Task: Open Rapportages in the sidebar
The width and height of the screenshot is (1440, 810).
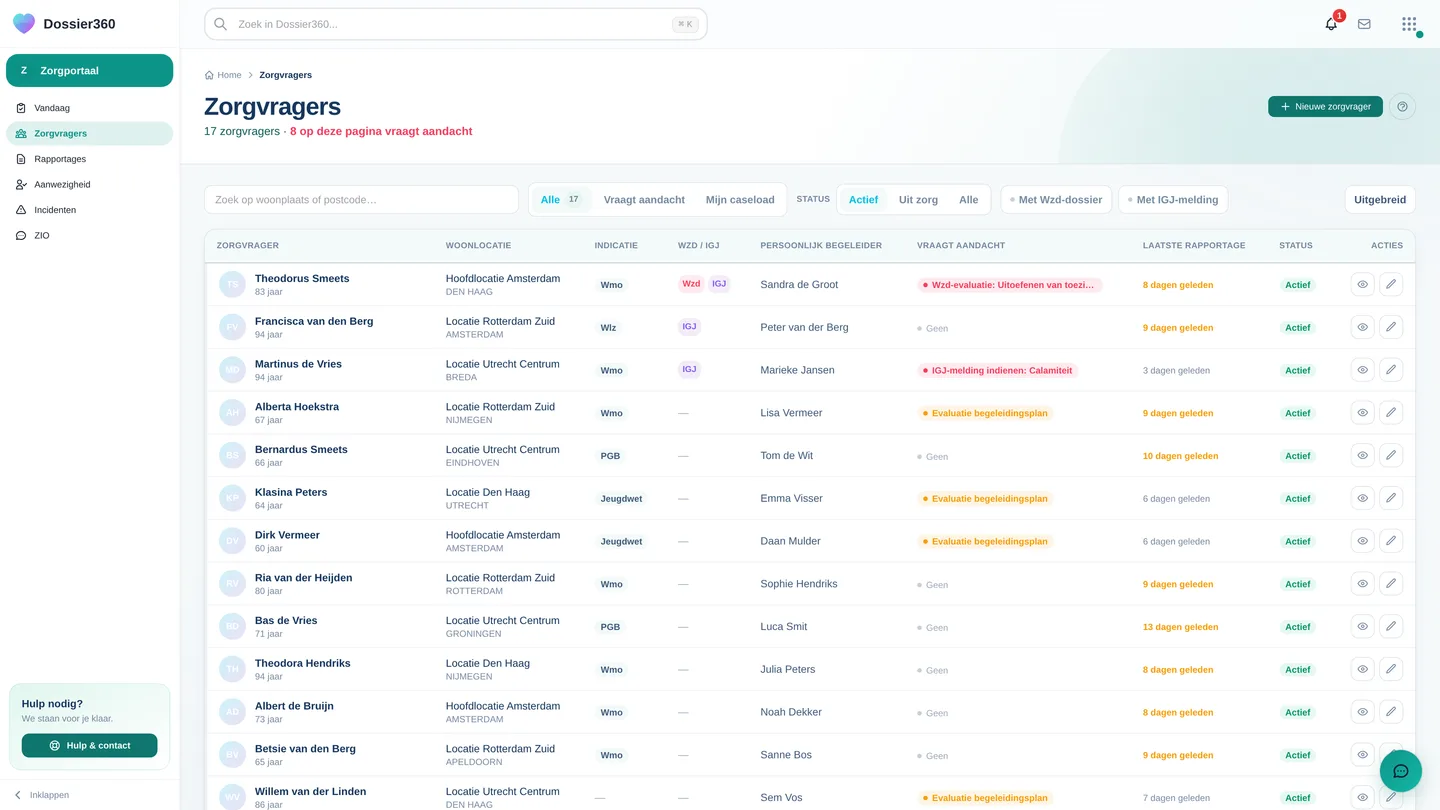Action: point(90,159)
